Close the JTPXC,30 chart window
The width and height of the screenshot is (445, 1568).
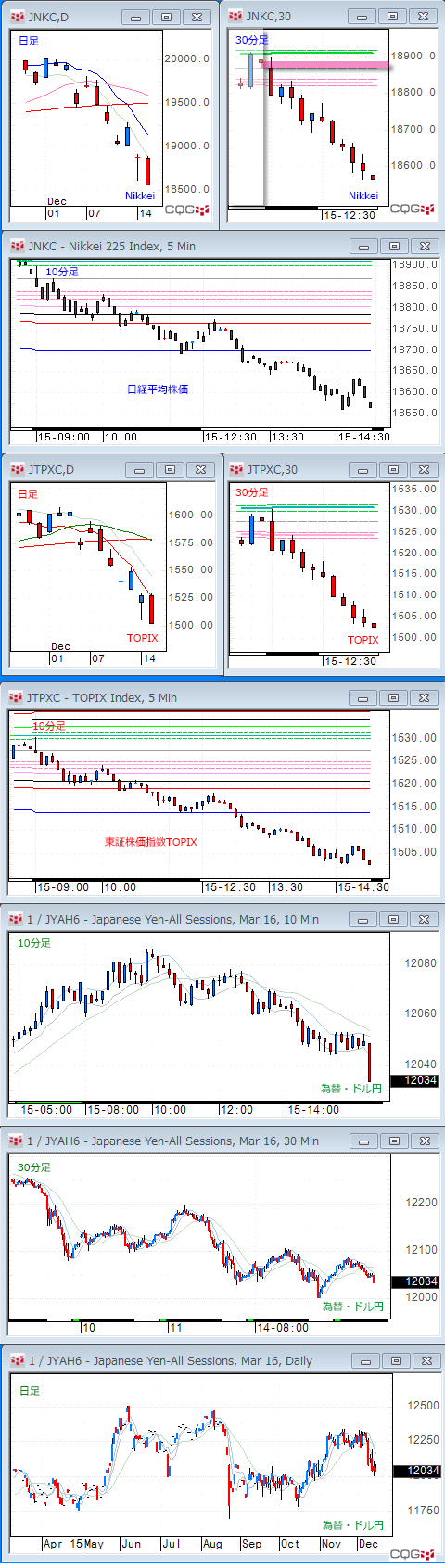click(424, 469)
